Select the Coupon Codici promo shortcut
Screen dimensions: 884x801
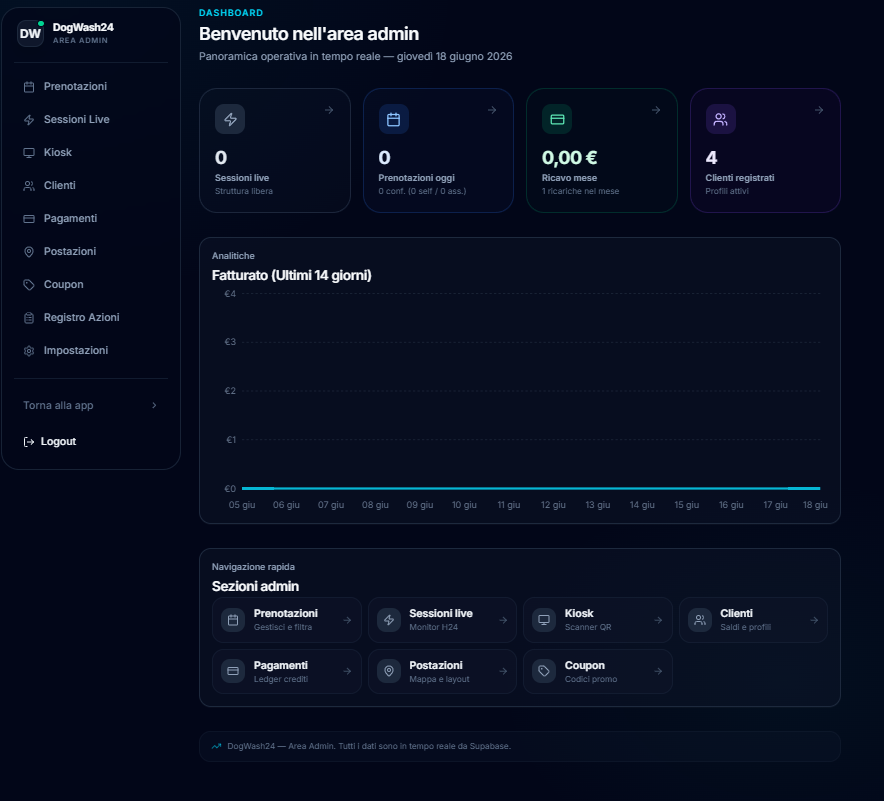[598, 671]
